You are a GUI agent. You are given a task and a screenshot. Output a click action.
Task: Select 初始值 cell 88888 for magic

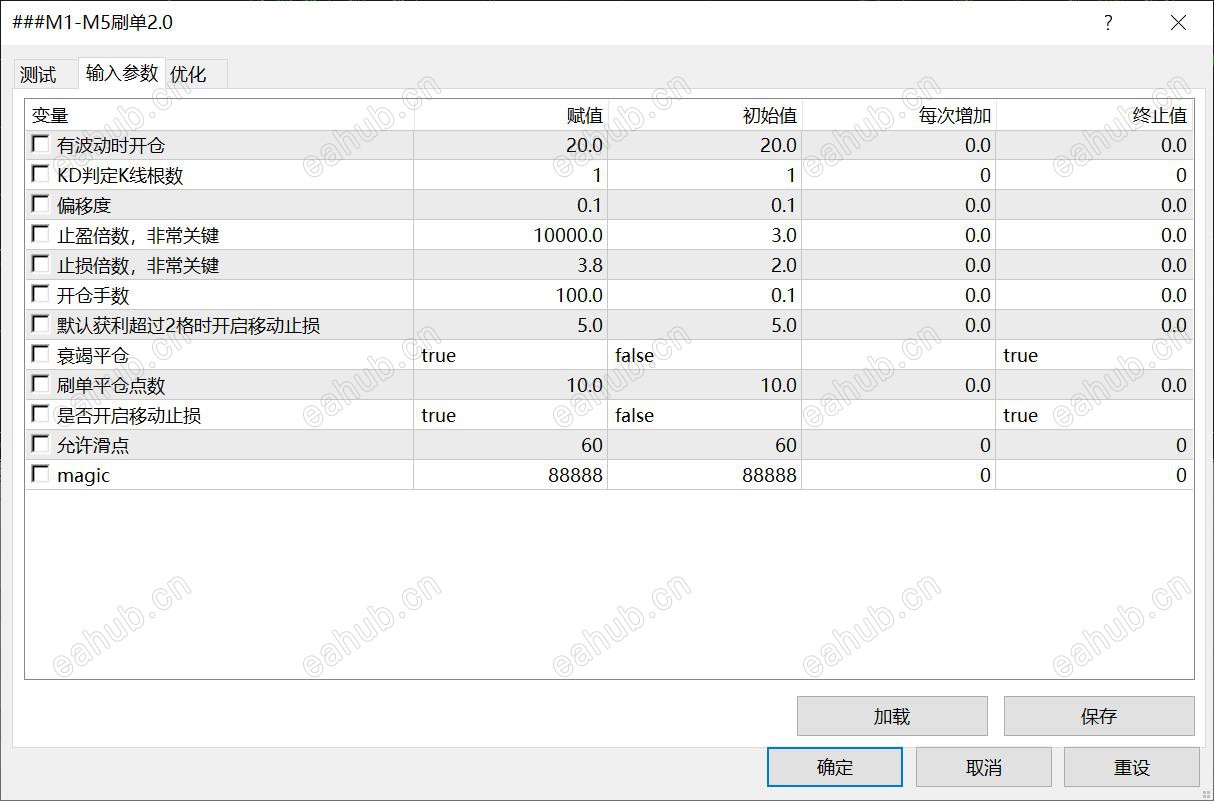(705, 475)
